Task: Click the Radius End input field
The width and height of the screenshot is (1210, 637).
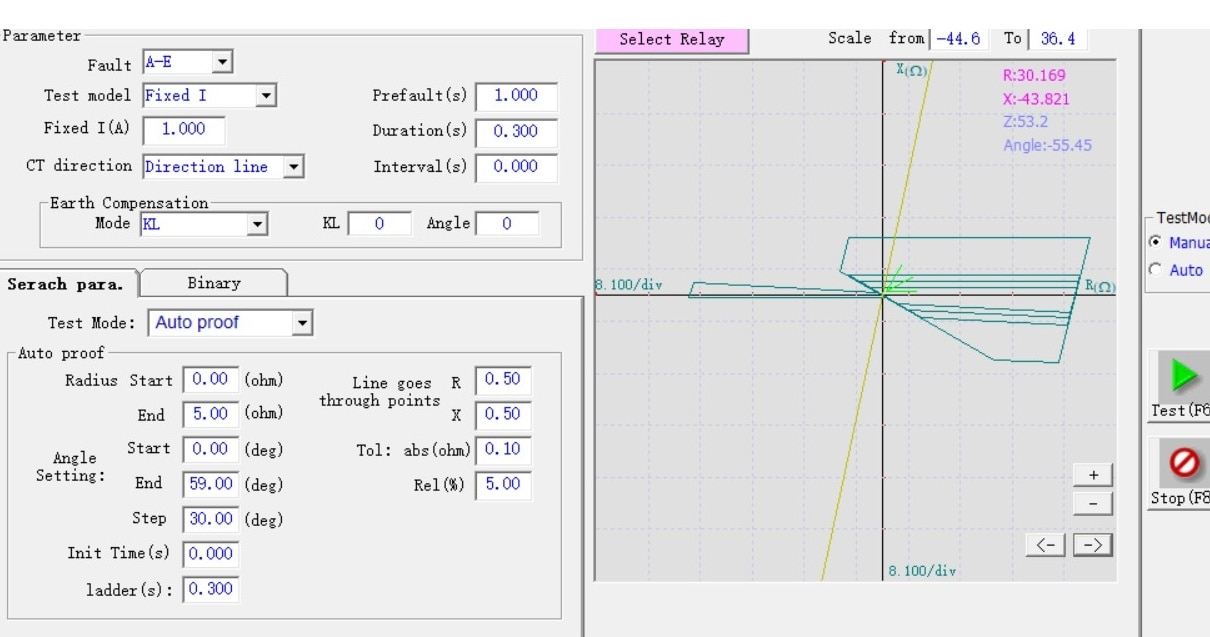Action: pos(211,414)
